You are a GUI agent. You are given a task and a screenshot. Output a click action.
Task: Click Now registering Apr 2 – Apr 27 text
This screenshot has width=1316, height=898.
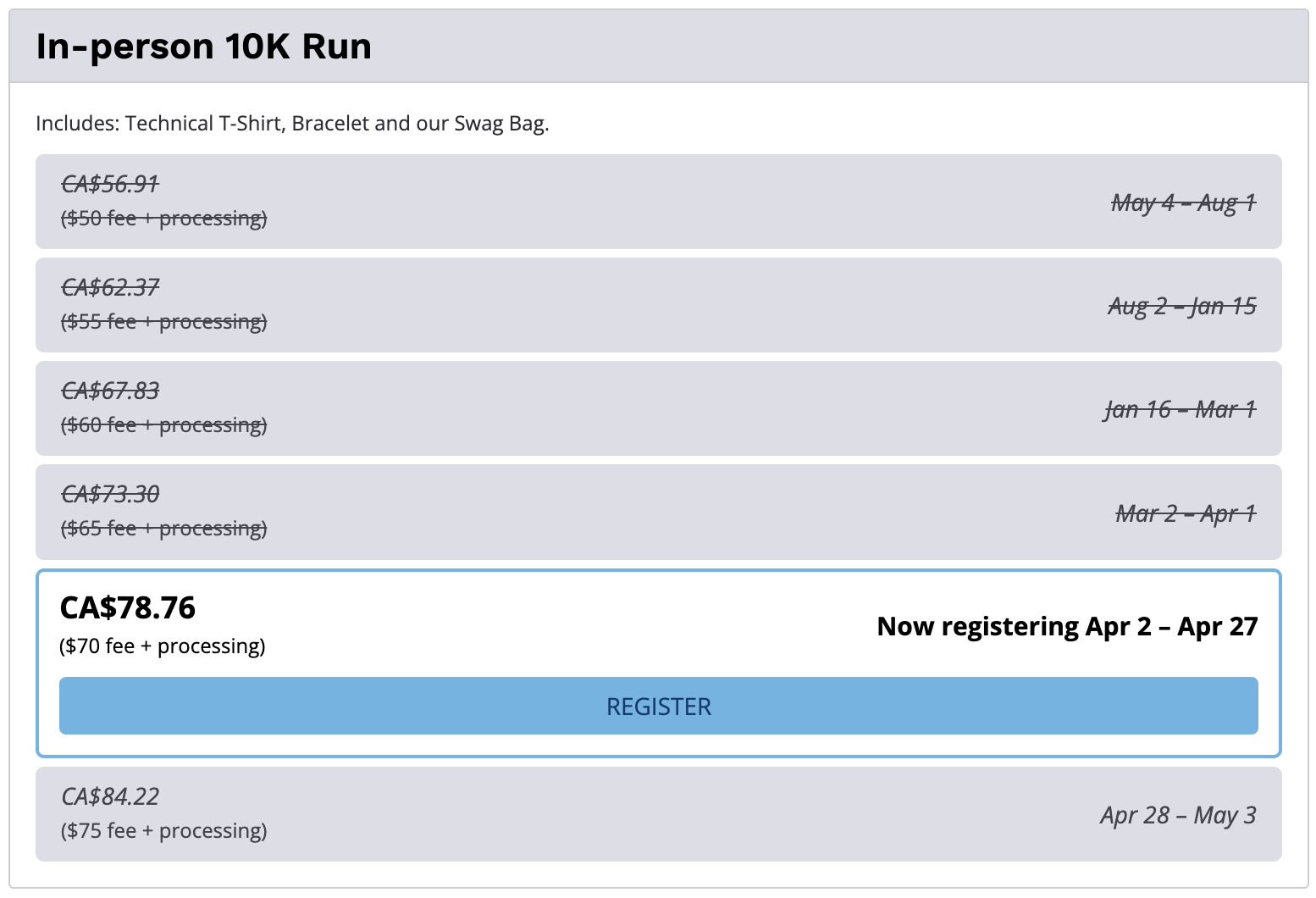[x=1067, y=627]
